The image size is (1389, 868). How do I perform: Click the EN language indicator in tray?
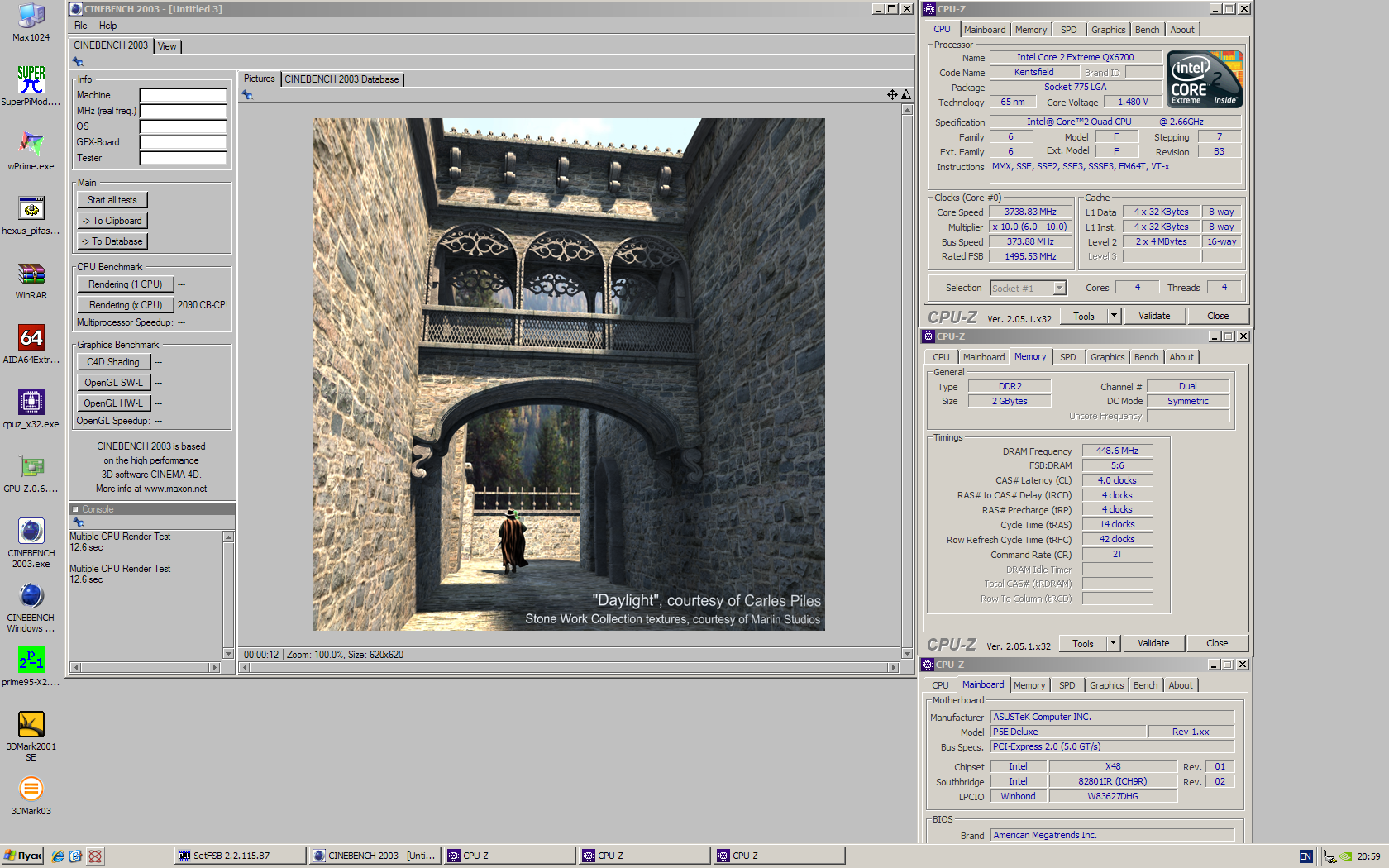(1305, 856)
